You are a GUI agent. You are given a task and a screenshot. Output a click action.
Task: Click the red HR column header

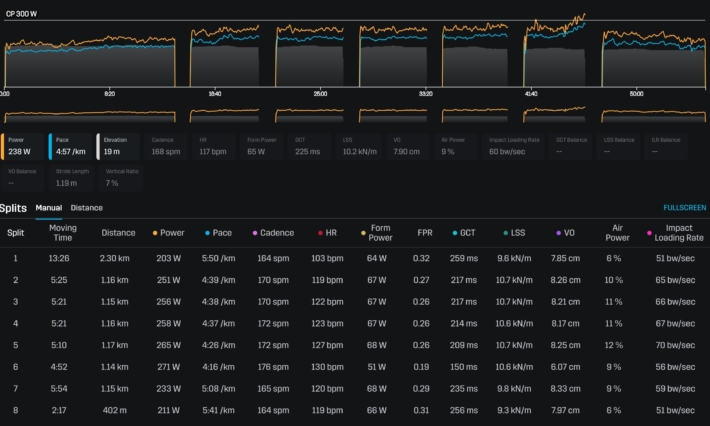click(x=326, y=233)
